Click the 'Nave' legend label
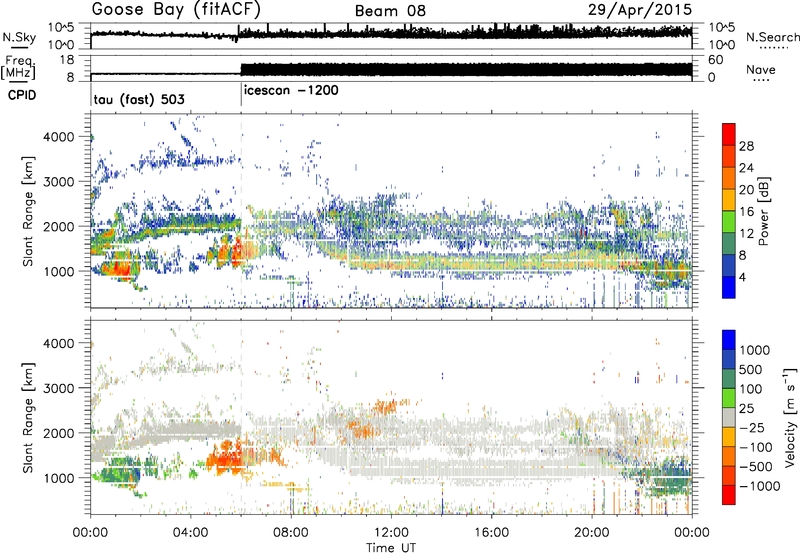The width and height of the screenshot is (800, 554). 761,69
